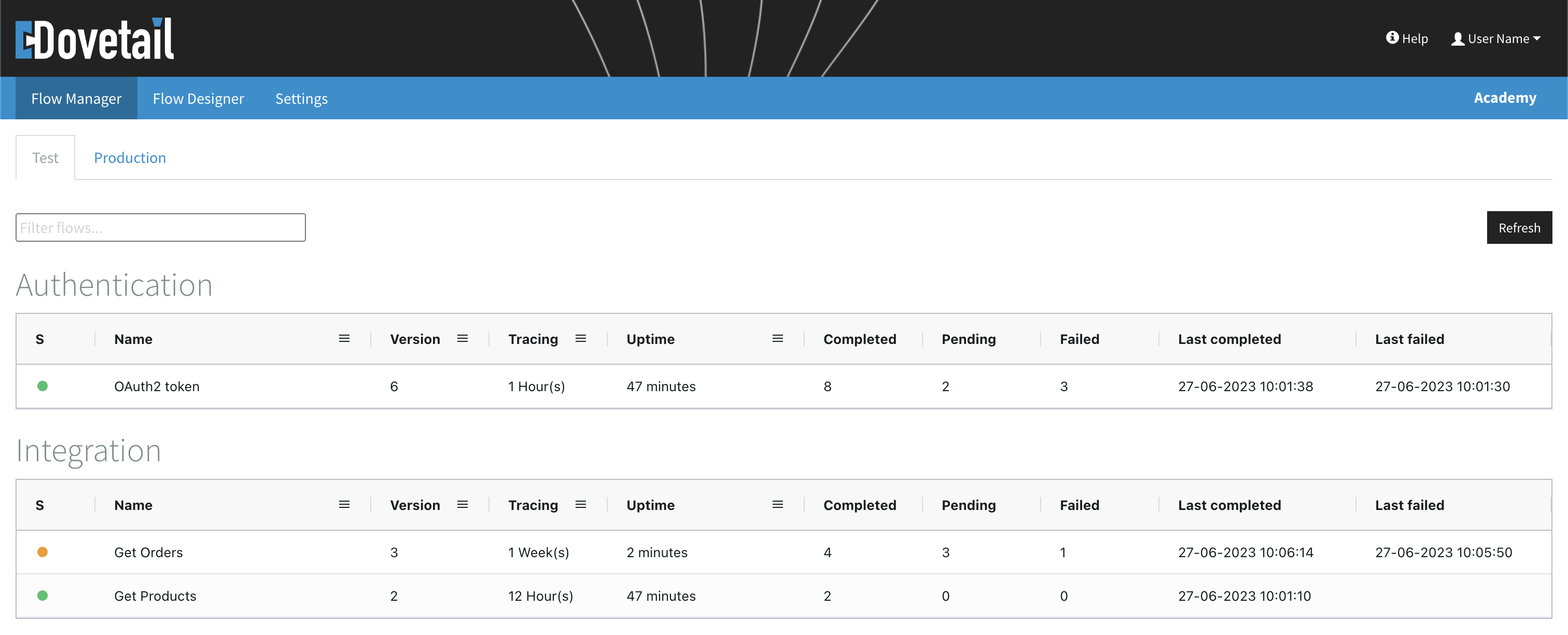
Task: Click the 12 Hour(s) tracing cell
Action: coord(540,596)
